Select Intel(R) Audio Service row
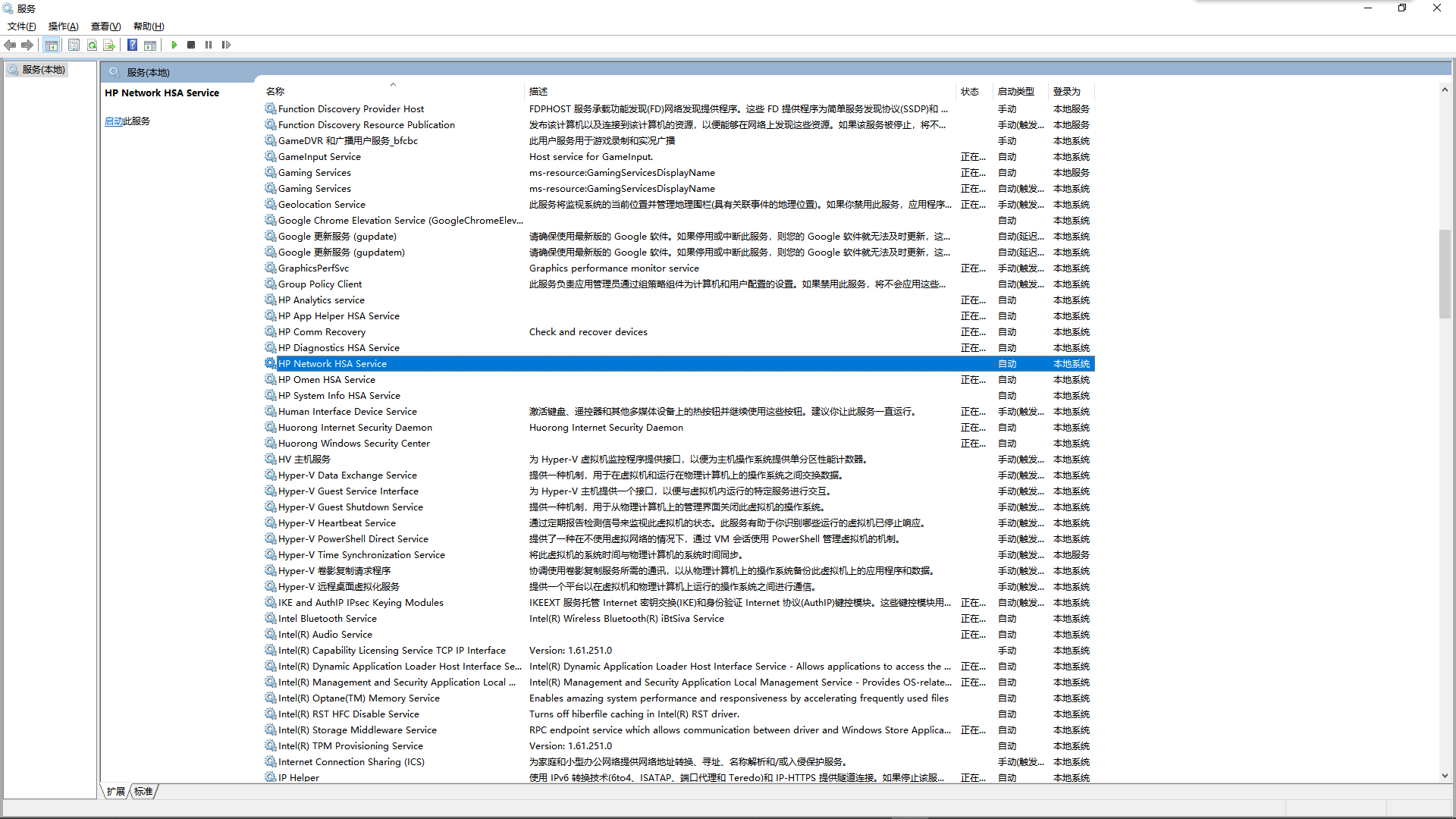The width and height of the screenshot is (1456, 819). [679, 634]
